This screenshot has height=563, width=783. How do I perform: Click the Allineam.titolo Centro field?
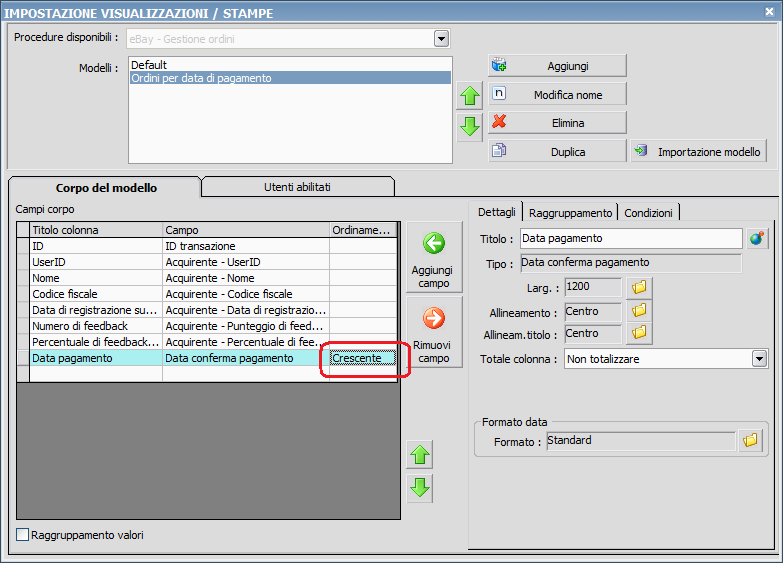593,334
